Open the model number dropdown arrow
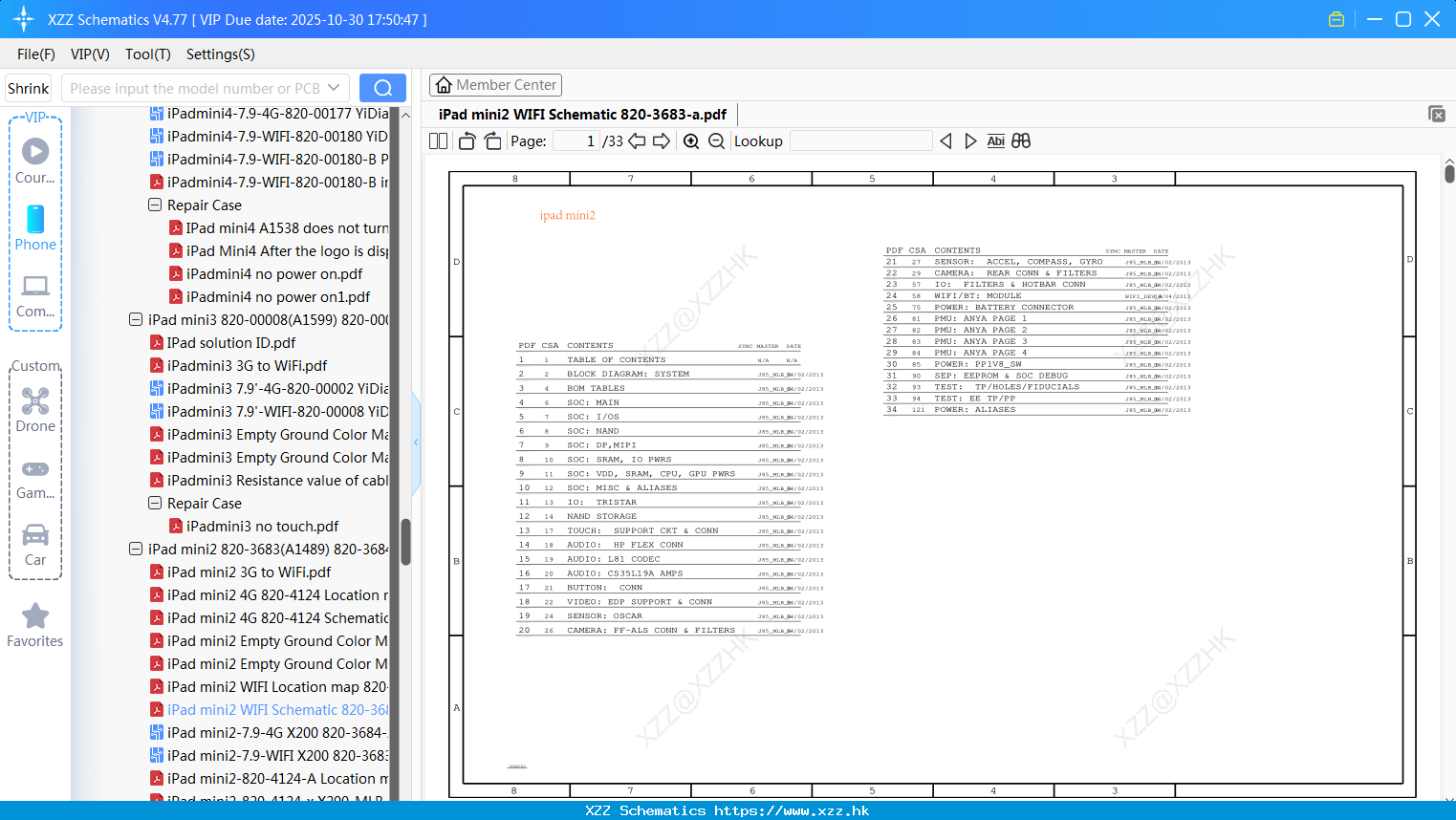 [x=334, y=88]
